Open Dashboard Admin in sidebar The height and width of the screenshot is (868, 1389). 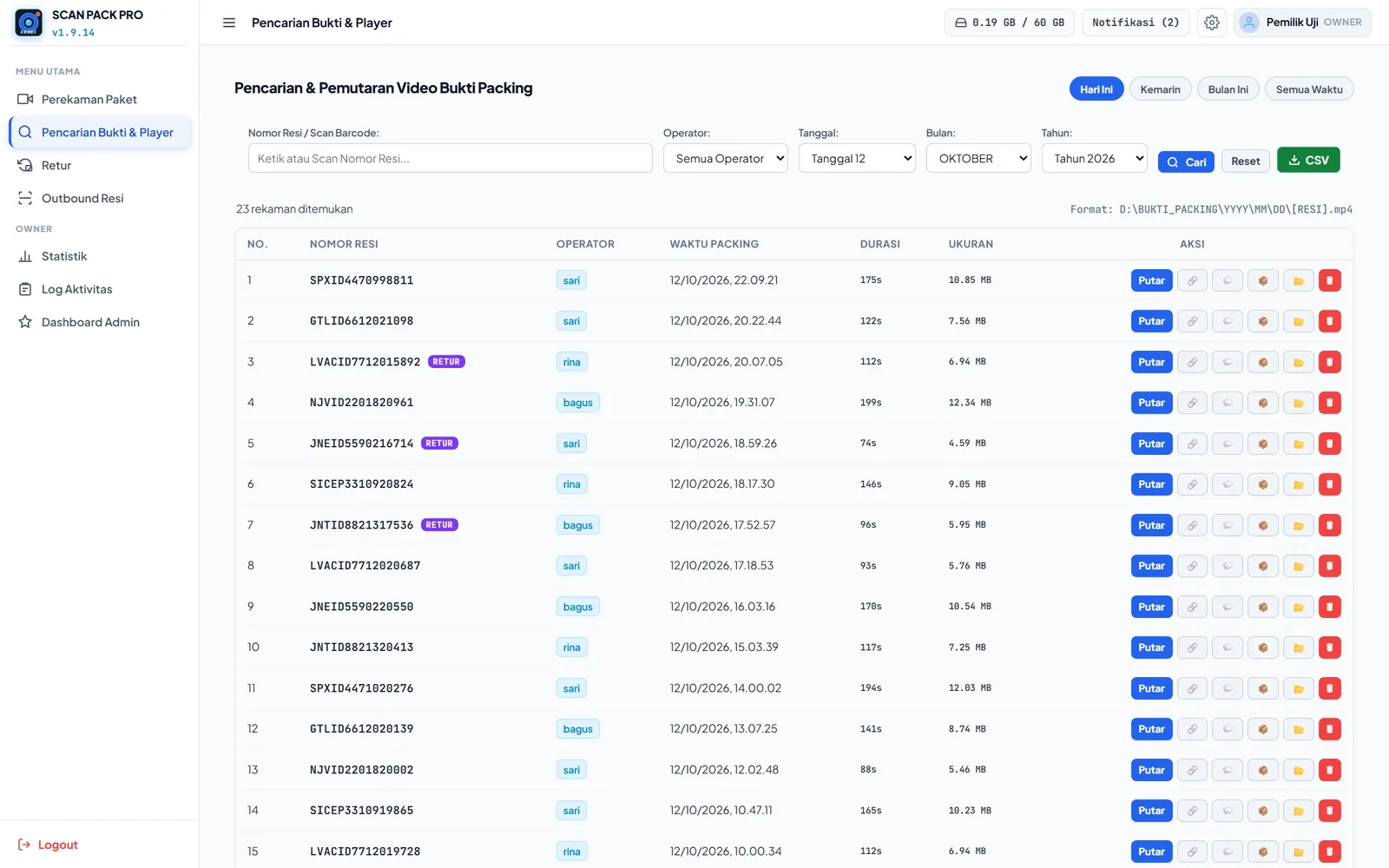pos(99,322)
